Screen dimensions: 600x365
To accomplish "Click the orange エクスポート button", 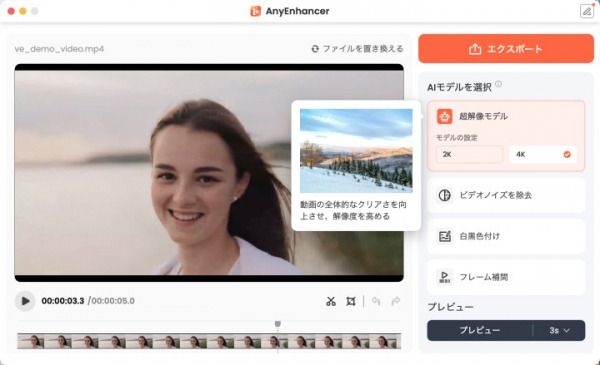I will click(506, 49).
